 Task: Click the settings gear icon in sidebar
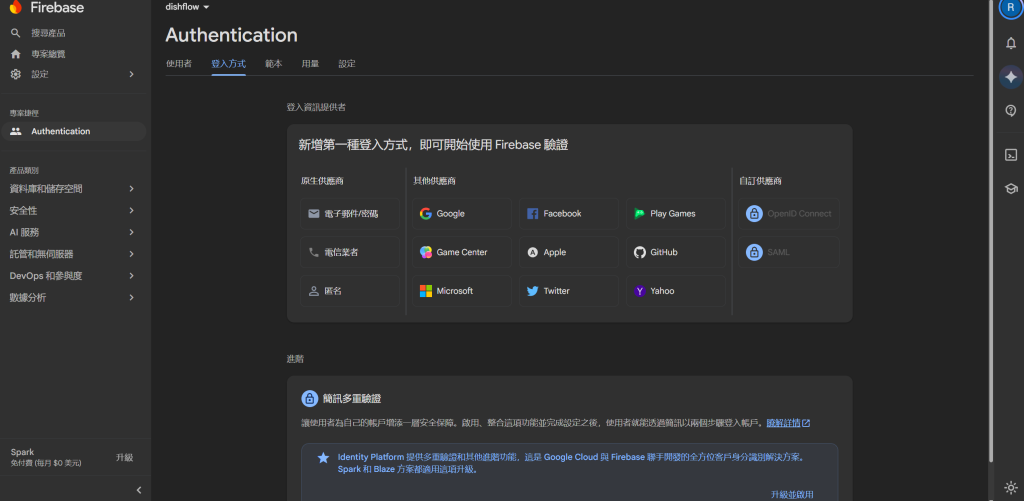(x=16, y=74)
